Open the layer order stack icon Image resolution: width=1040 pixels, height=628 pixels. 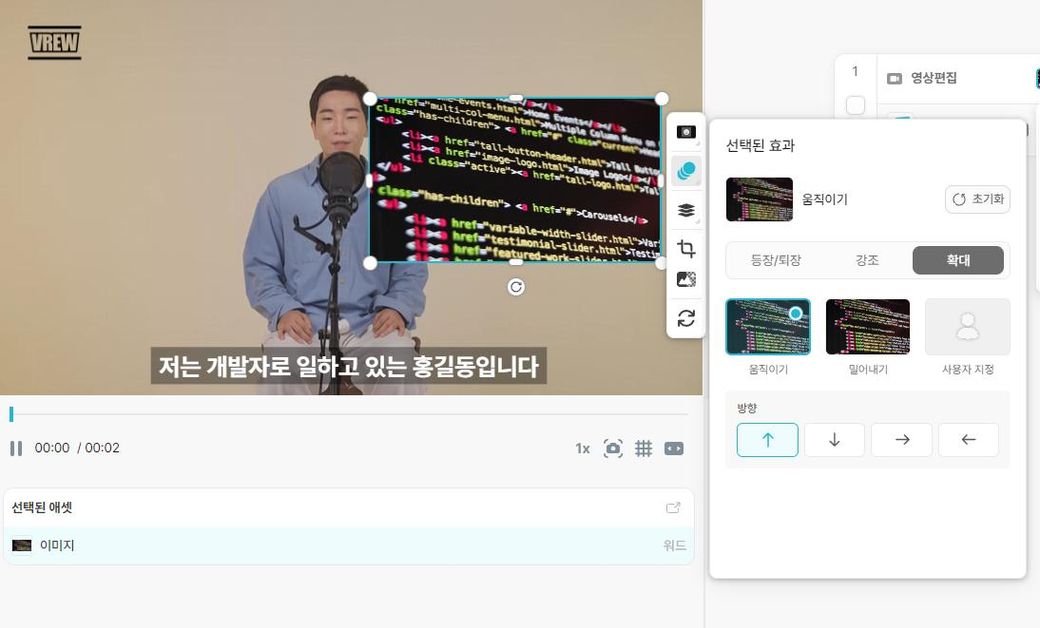[x=686, y=210]
